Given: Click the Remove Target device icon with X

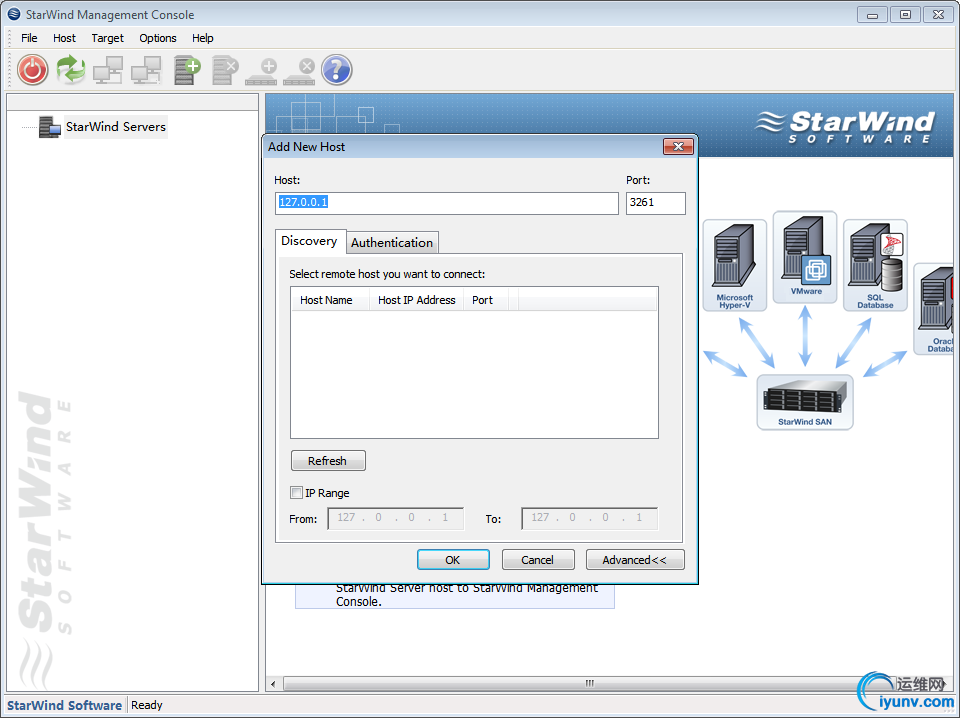Looking at the screenshot, I should (299, 71).
